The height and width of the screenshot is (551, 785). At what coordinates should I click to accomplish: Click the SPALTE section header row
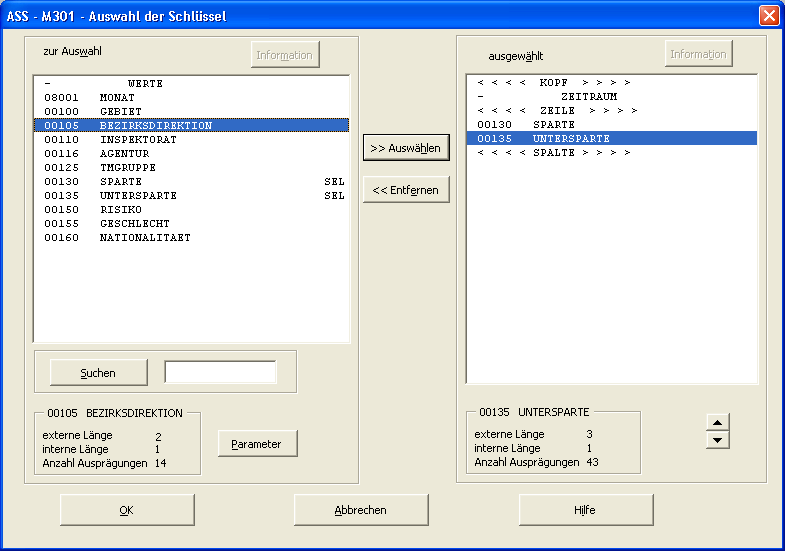point(553,152)
